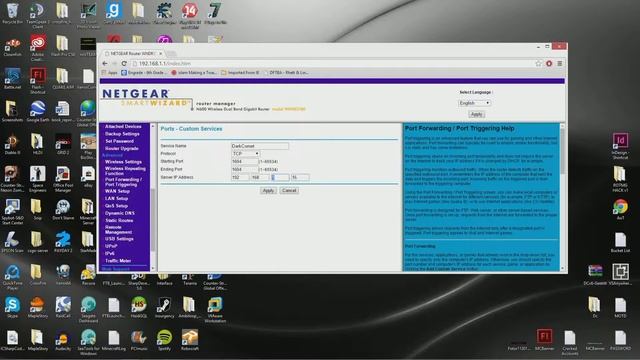Open the Recycle Bin desktop icon

(12, 13)
